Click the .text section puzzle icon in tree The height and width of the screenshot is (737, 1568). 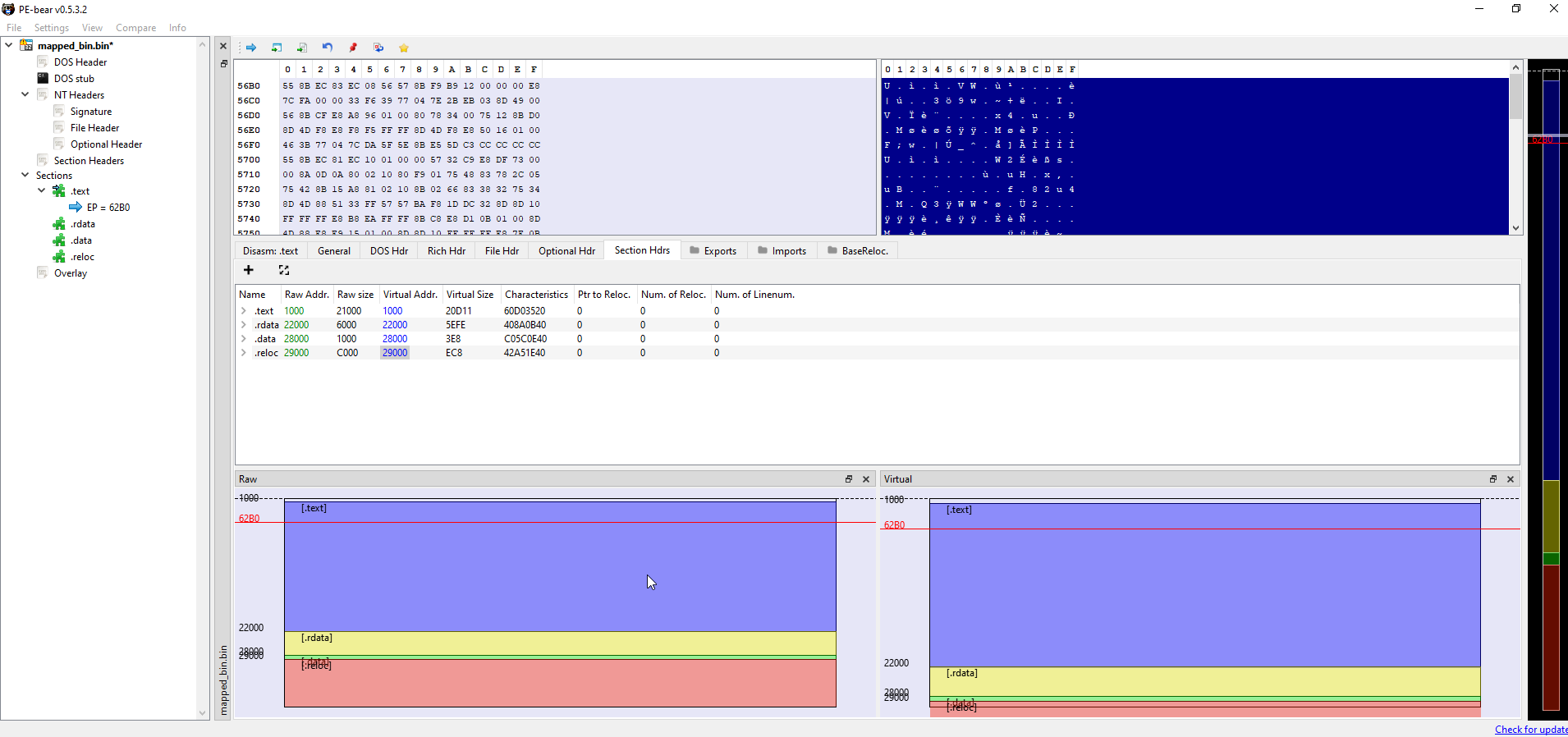pos(59,190)
